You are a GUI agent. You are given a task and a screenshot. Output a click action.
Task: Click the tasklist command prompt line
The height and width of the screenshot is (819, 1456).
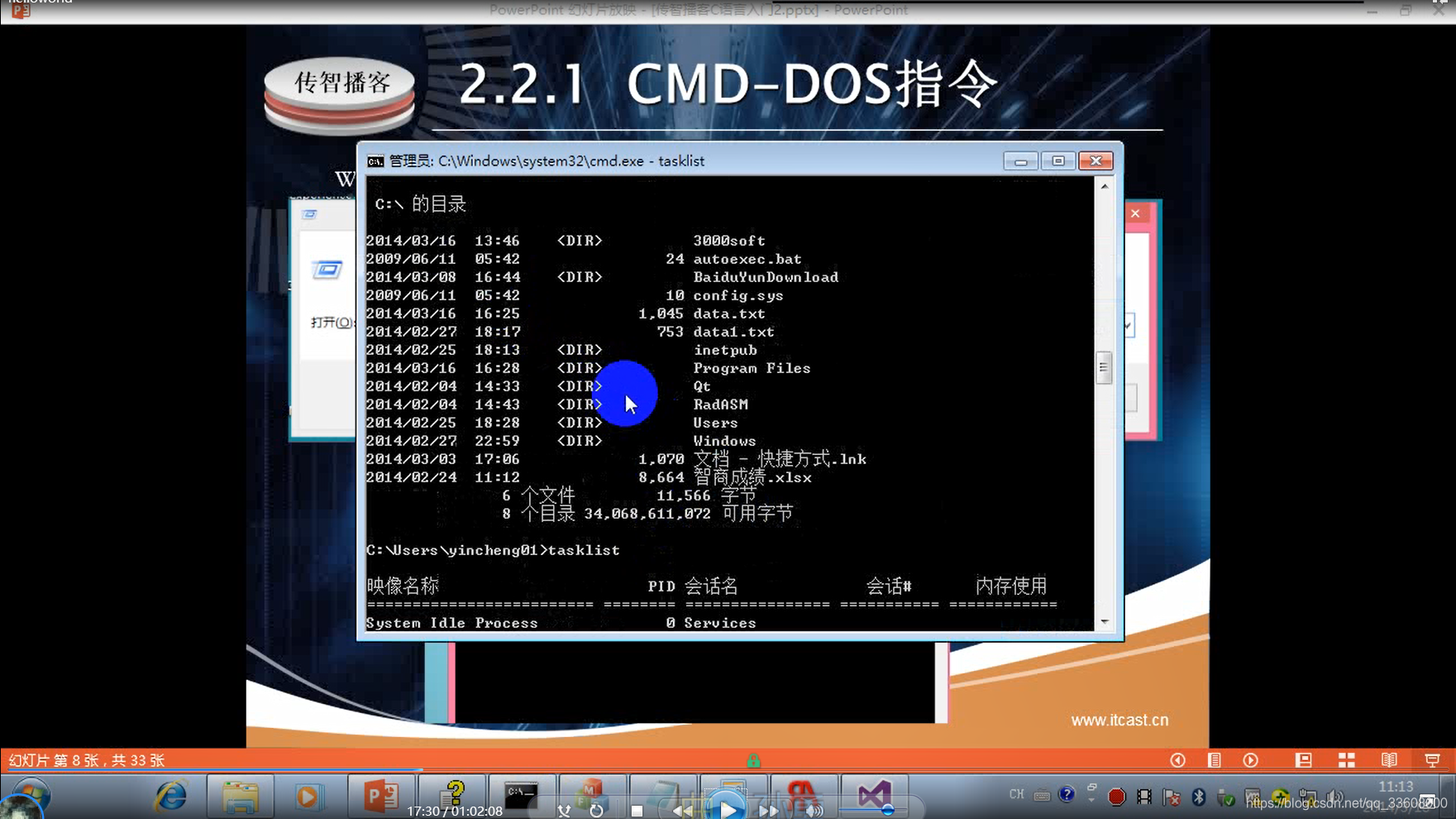tap(493, 550)
